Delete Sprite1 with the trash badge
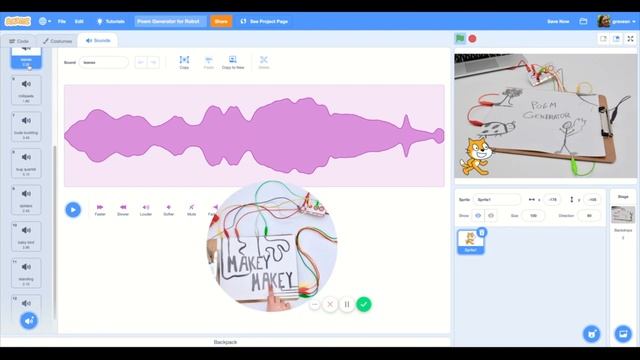 pos(482,232)
